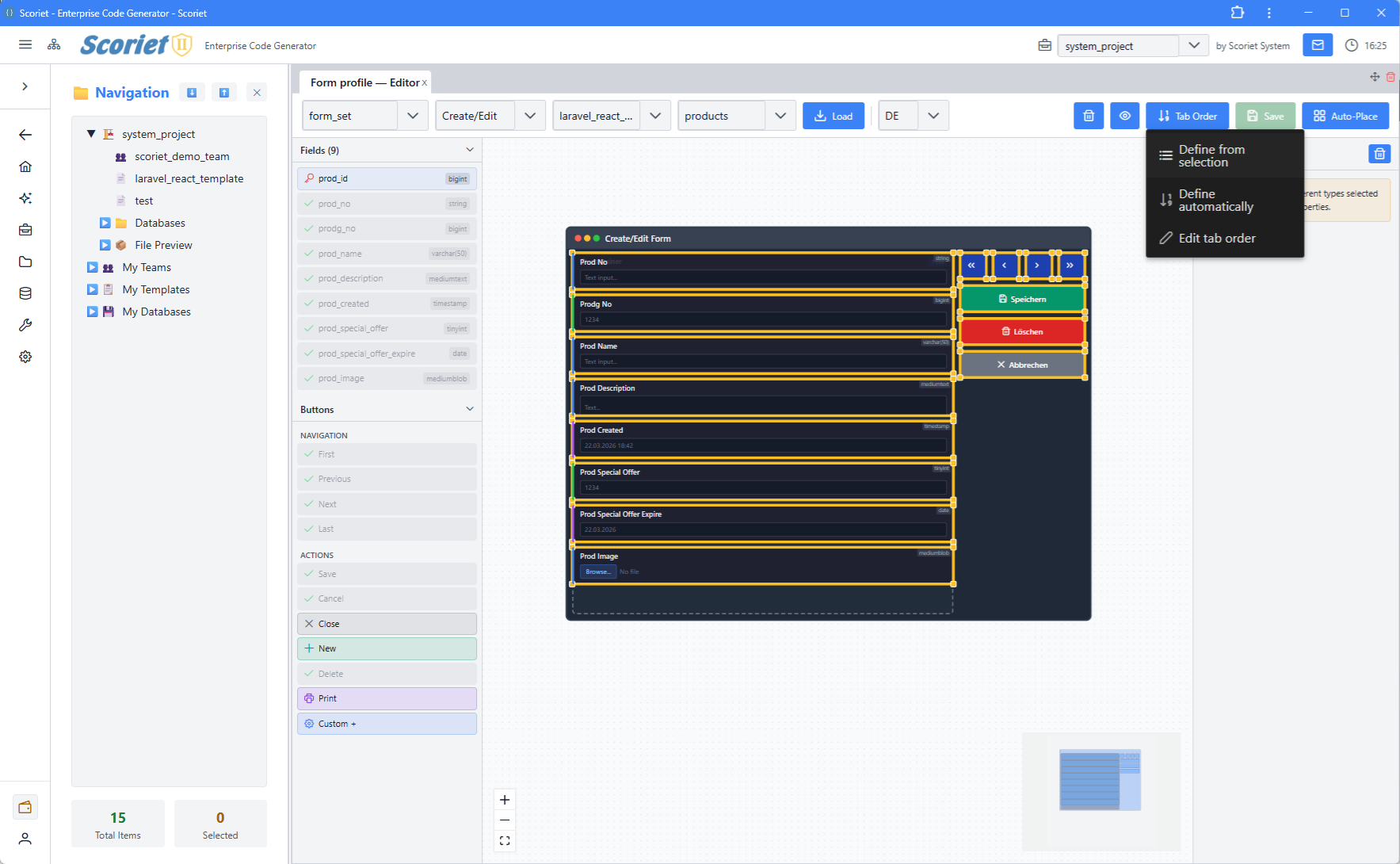Open the Scoriet home icon in the sidebar

pos(25,166)
